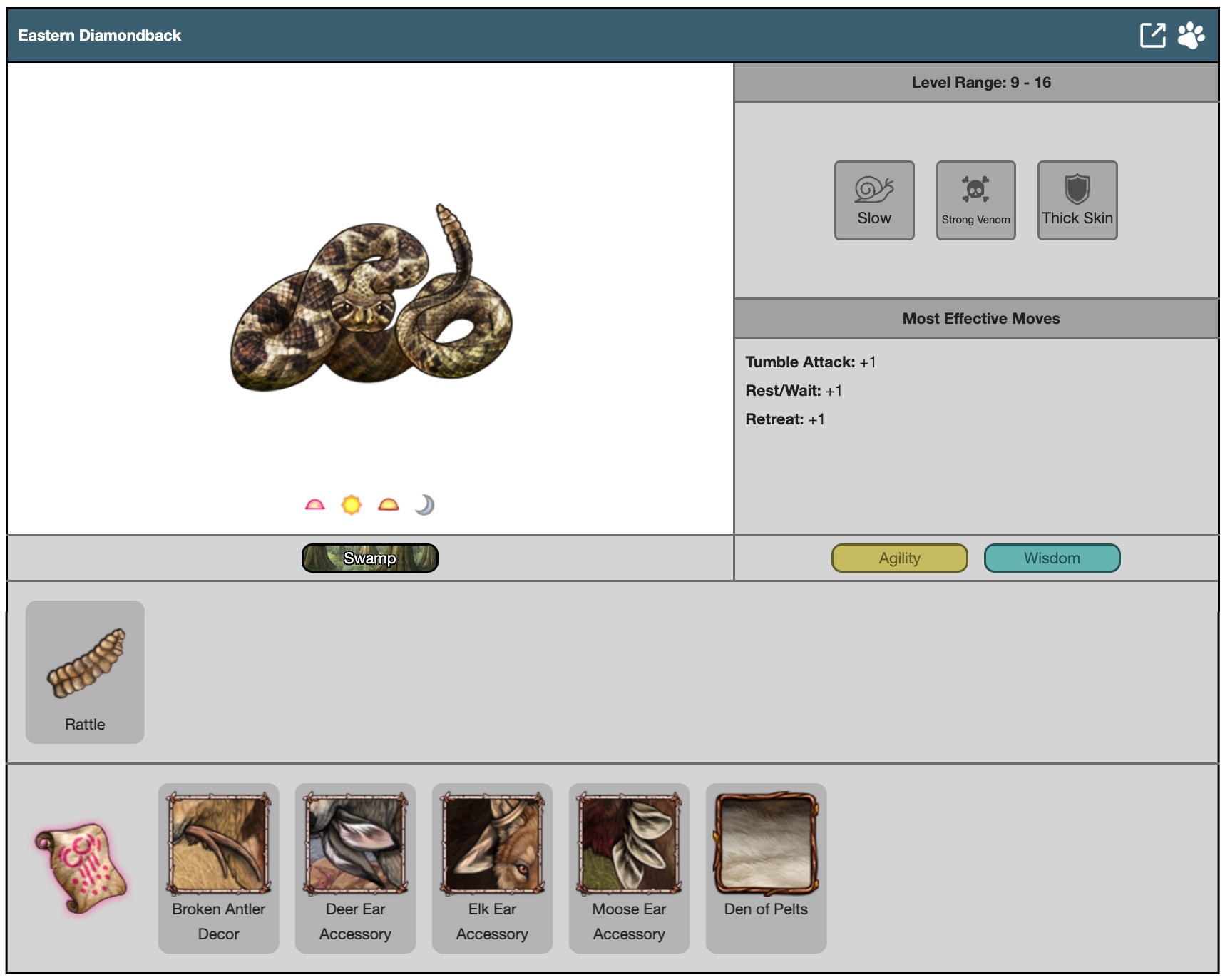Click the Eastern Diamondback snake image
1225x980 pixels.
pyautogui.click(x=370, y=300)
